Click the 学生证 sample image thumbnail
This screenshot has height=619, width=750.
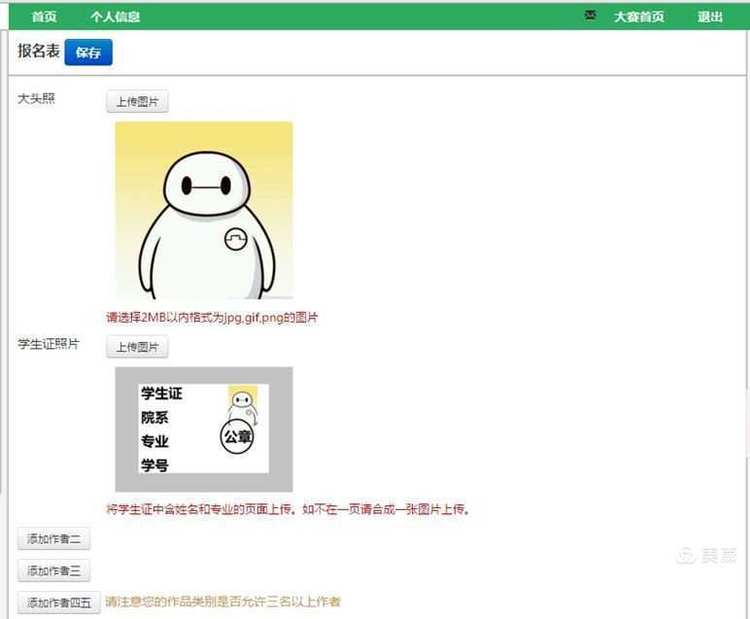pyautogui.click(x=204, y=429)
